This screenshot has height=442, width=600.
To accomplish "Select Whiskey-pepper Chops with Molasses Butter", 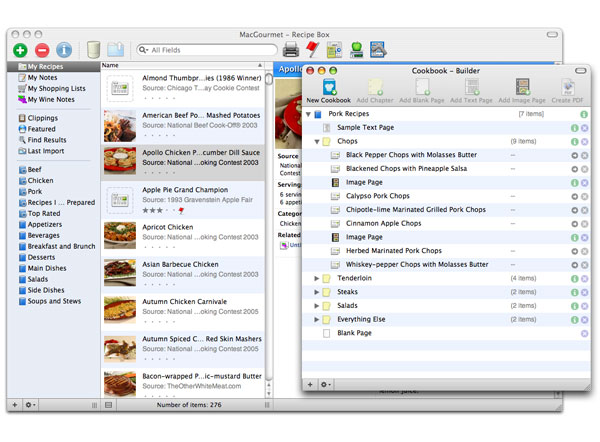I will pyautogui.click(x=446, y=265).
